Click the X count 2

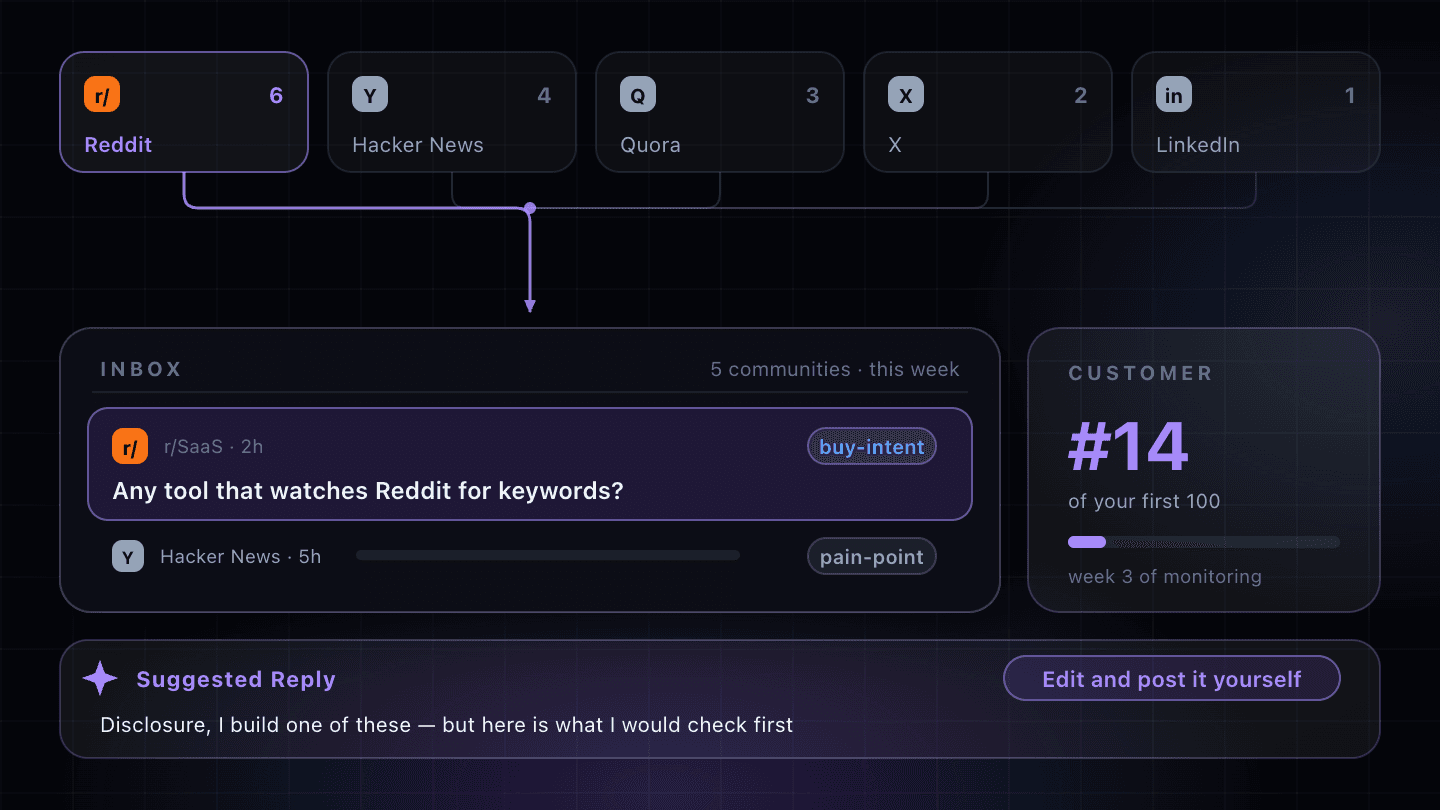pos(1080,96)
